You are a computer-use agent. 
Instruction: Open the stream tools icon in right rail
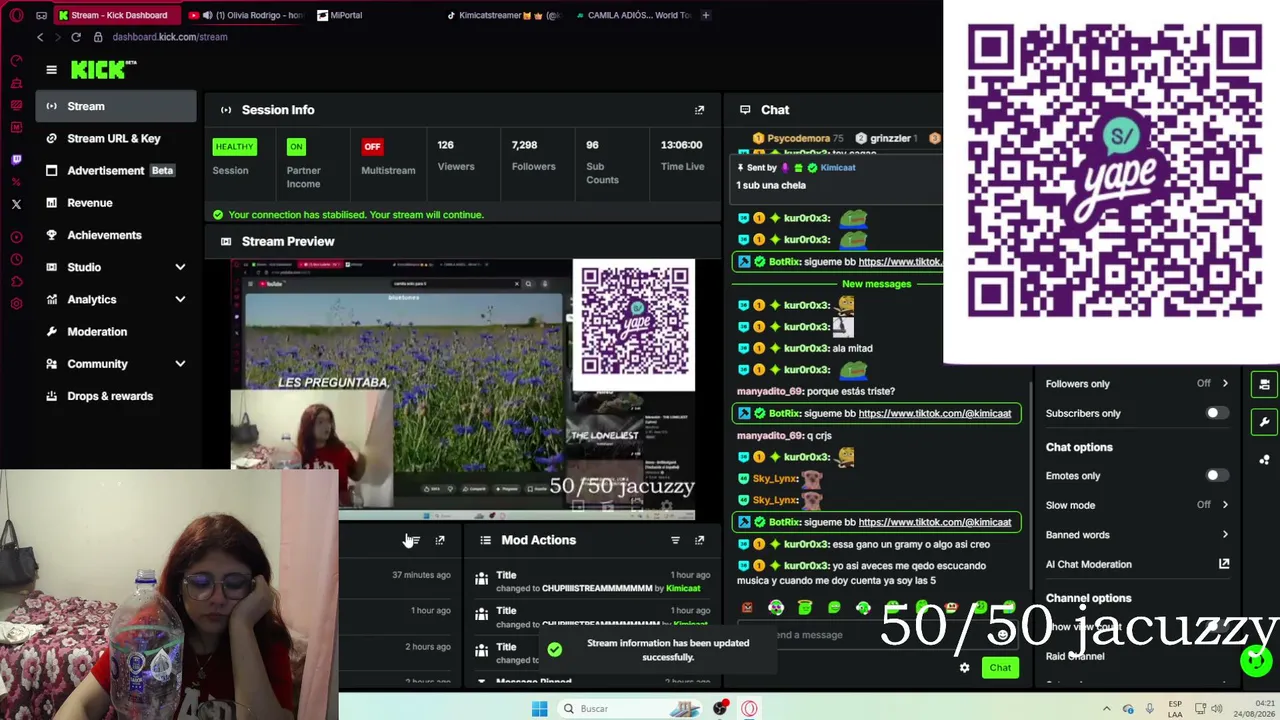click(x=1264, y=385)
